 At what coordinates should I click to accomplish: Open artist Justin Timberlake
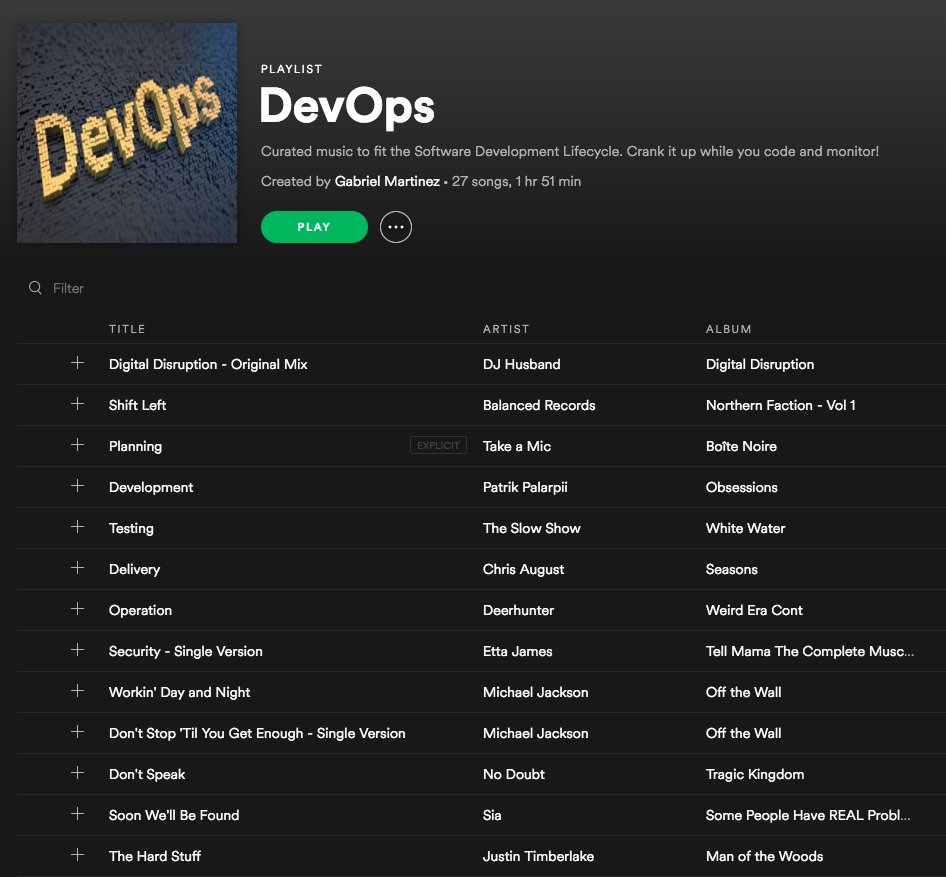(x=538, y=856)
